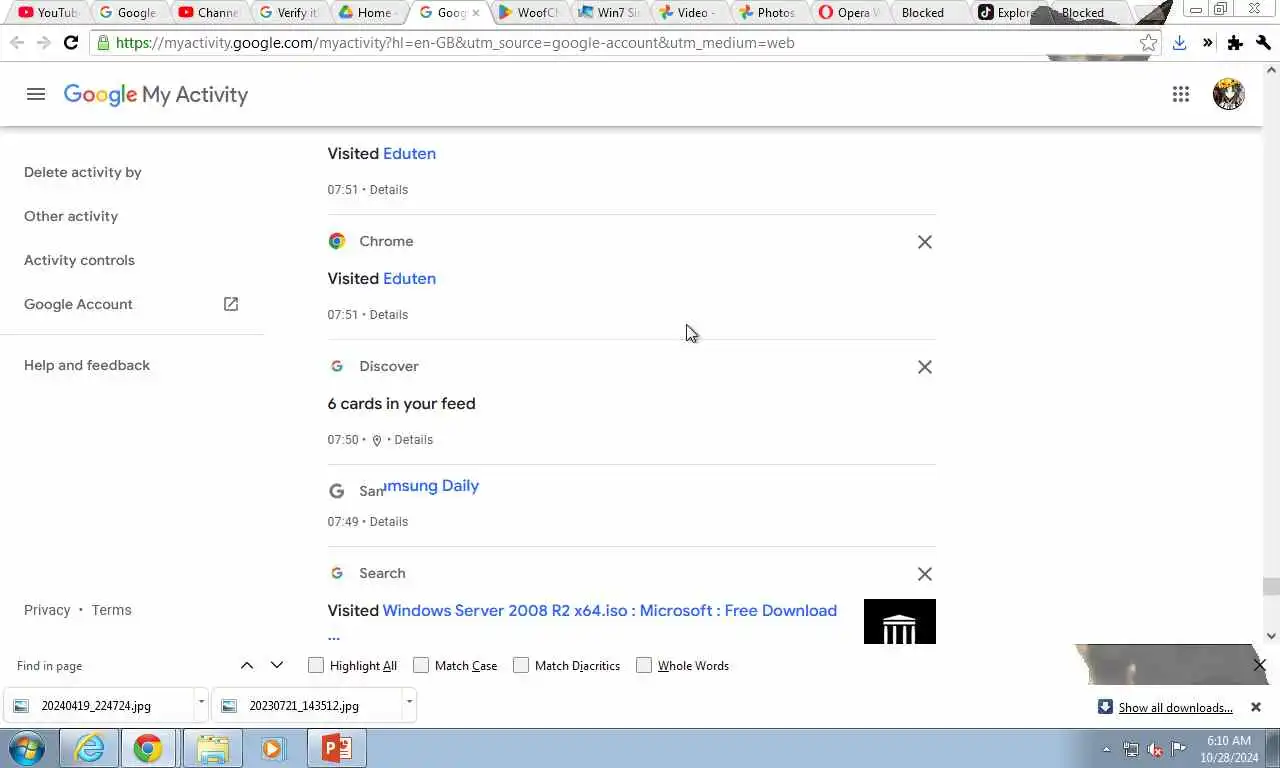This screenshot has width=1280, height=768.
Task: Open the Samsung Daily link
Action: [430, 485]
